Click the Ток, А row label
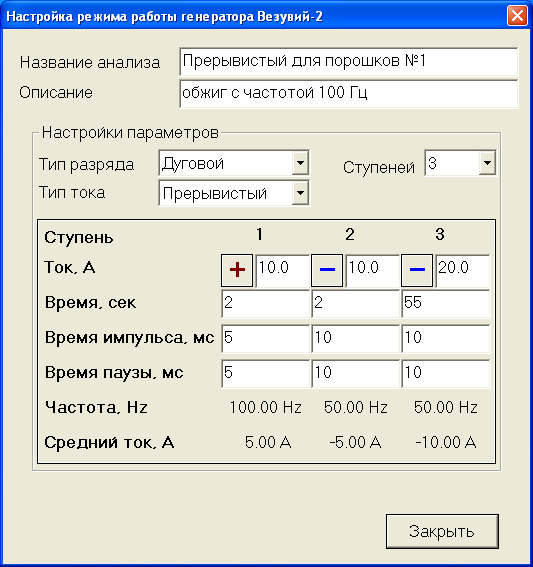 point(70,268)
